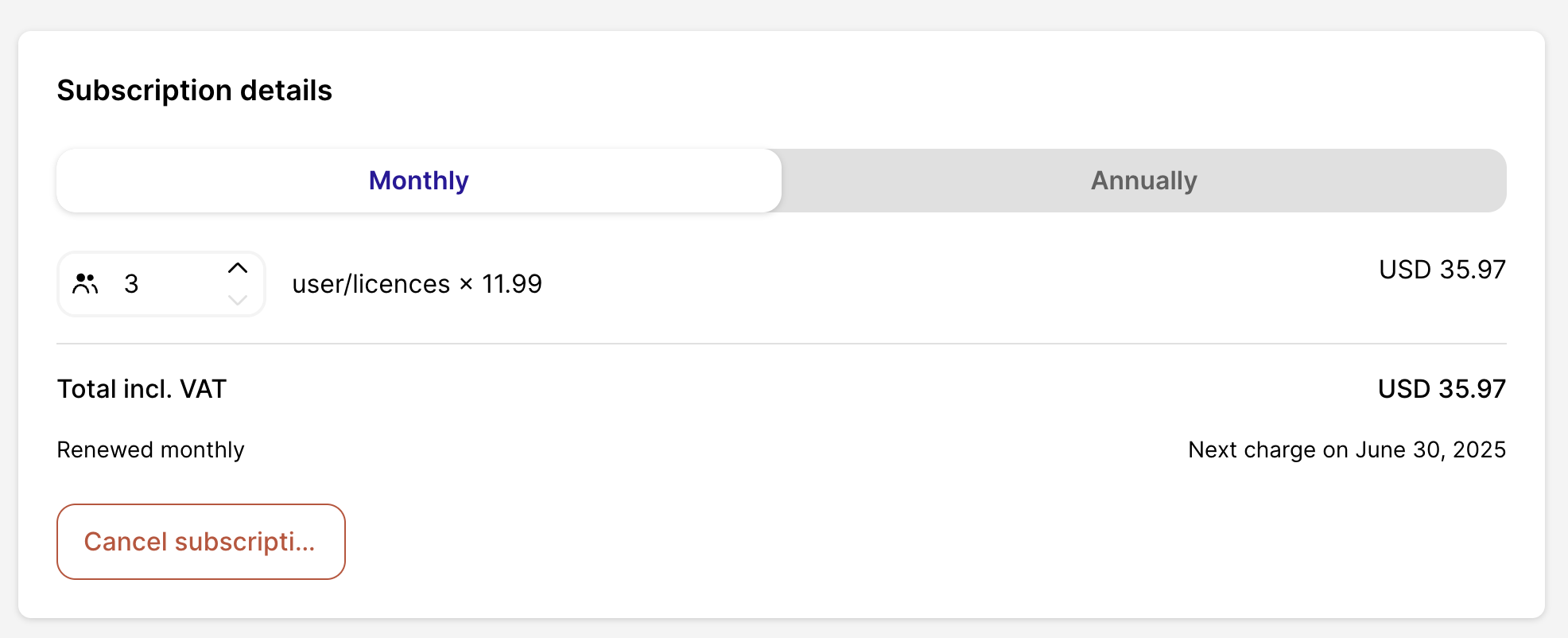Click the bold USD 35.97 total

pyautogui.click(x=1442, y=389)
